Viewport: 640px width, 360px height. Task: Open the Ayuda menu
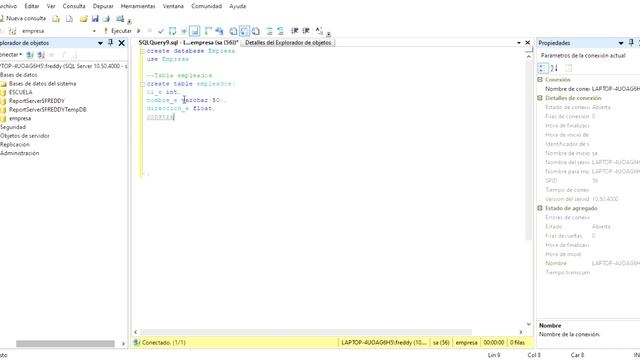click(x=238, y=6)
